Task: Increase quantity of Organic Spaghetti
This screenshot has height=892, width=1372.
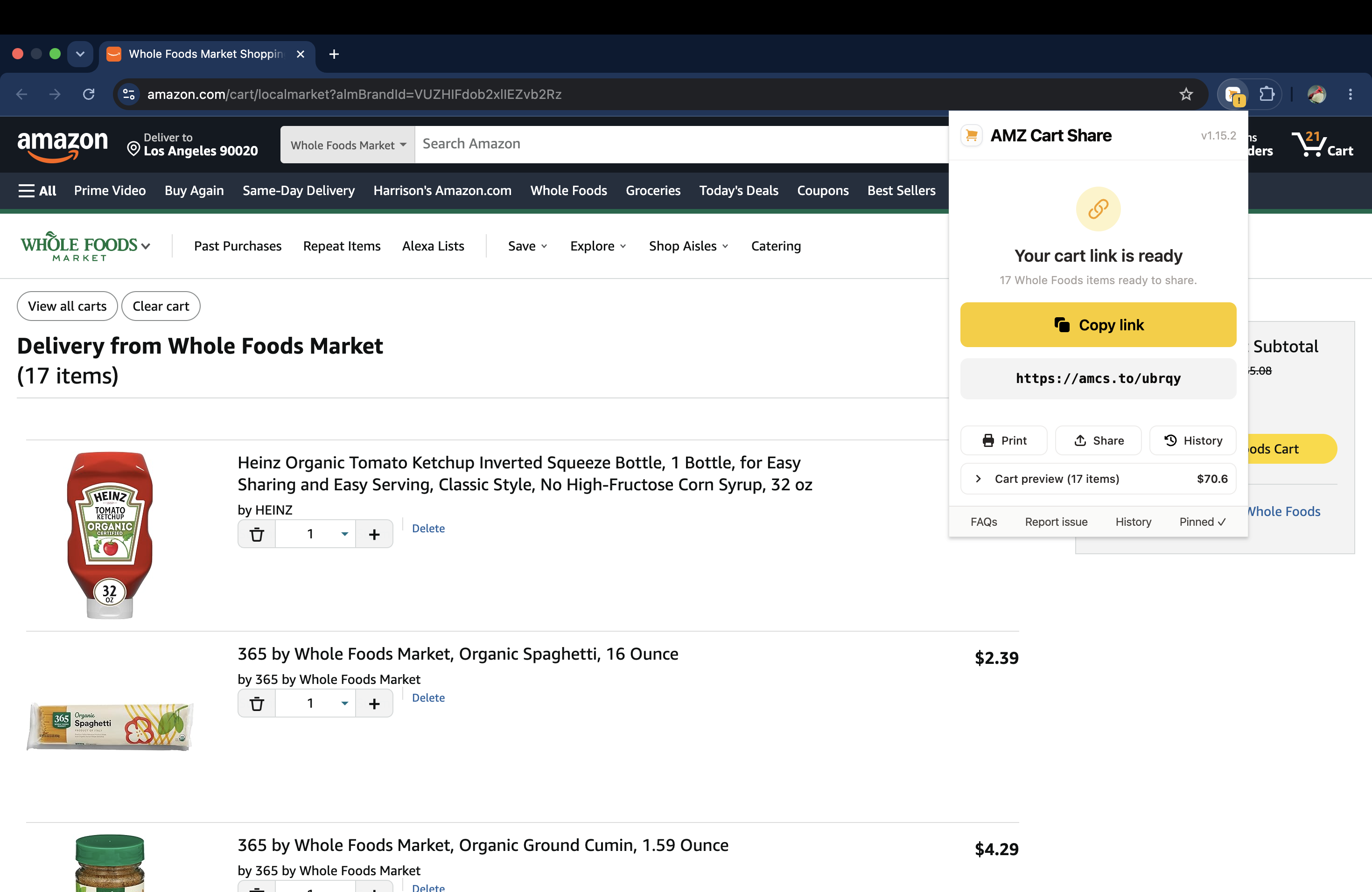Action: [x=374, y=704]
